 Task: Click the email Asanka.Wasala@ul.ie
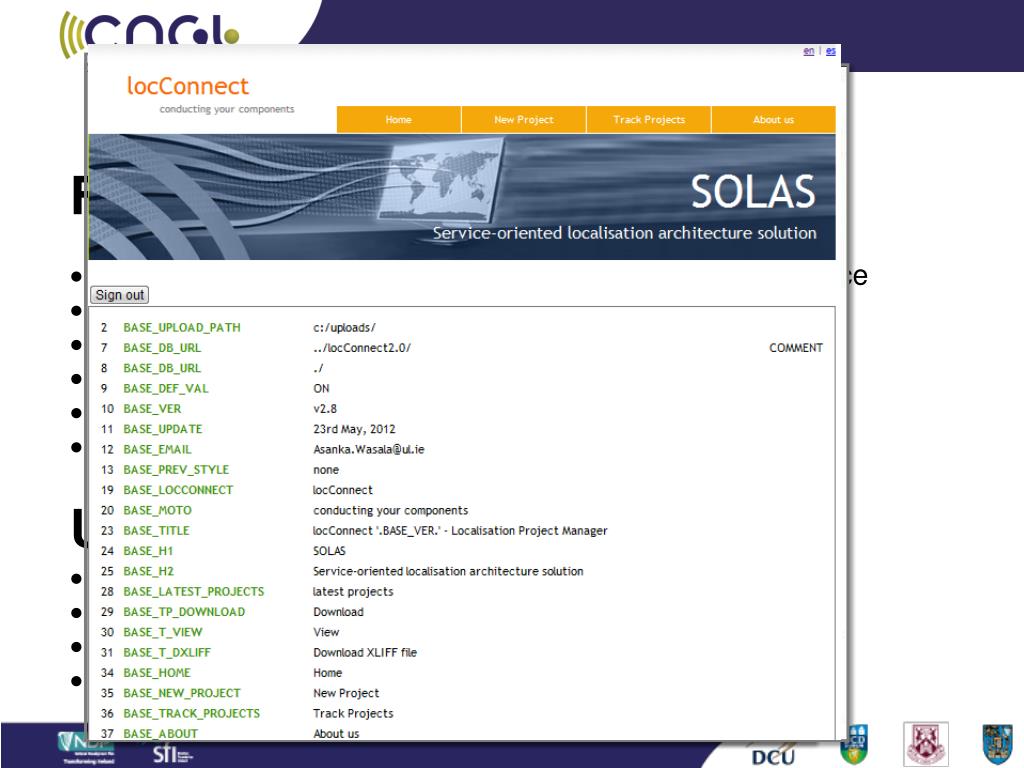(368, 449)
